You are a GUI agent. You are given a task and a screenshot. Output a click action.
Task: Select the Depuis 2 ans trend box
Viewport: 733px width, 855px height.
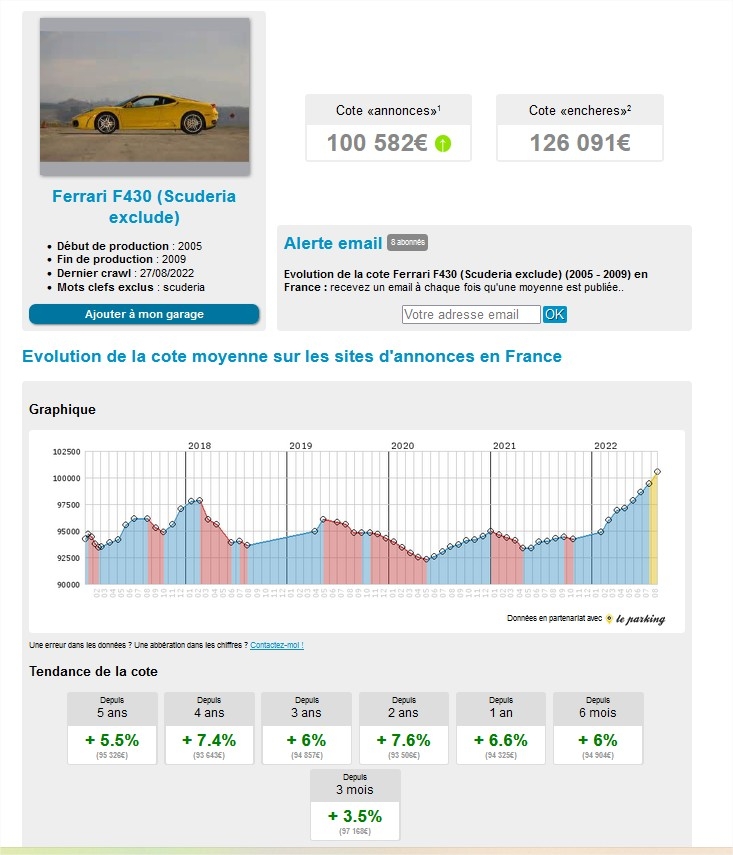pyautogui.click(x=404, y=728)
